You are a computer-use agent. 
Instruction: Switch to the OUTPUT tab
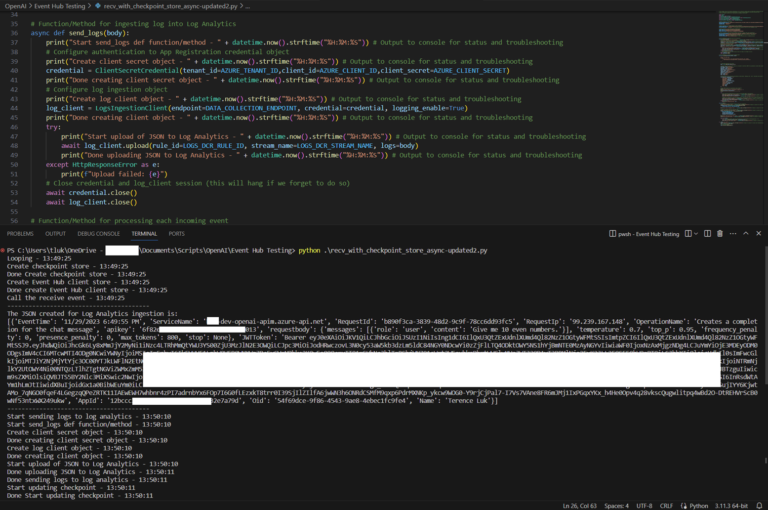[x=55, y=234]
